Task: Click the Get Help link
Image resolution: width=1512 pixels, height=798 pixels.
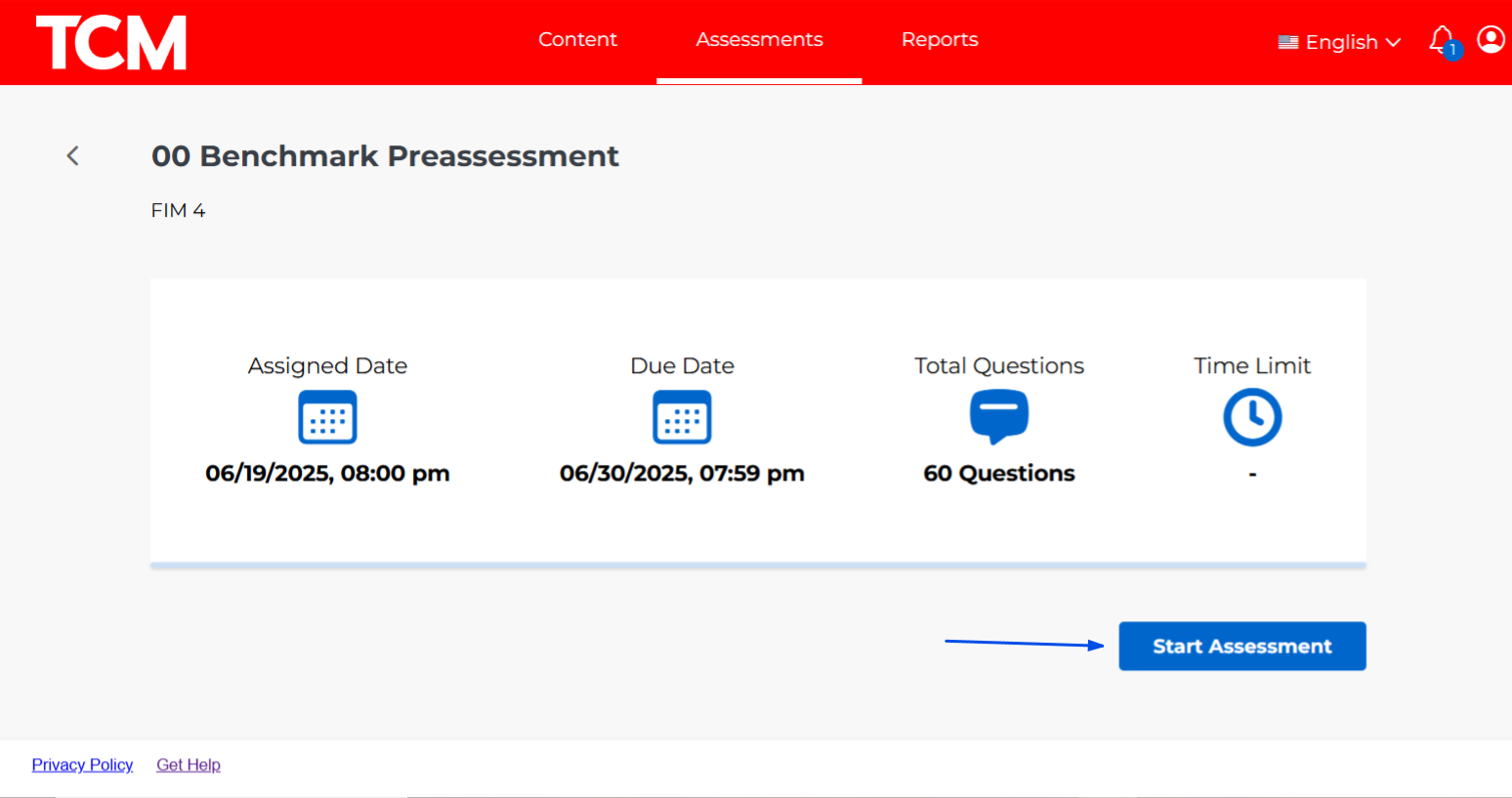Action: click(x=188, y=765)
